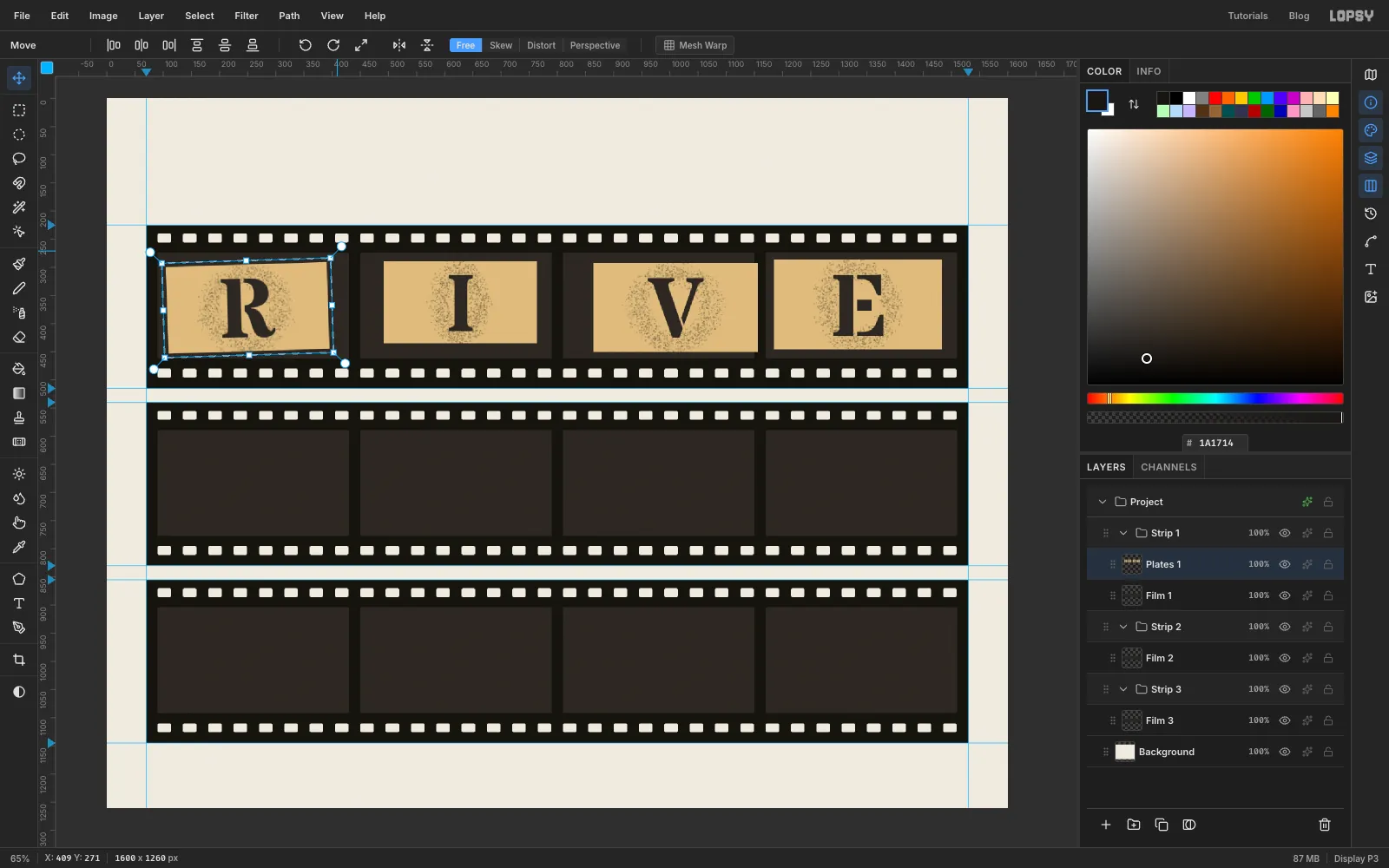
Task: Pick the Eraser tool
Action: 19,337
